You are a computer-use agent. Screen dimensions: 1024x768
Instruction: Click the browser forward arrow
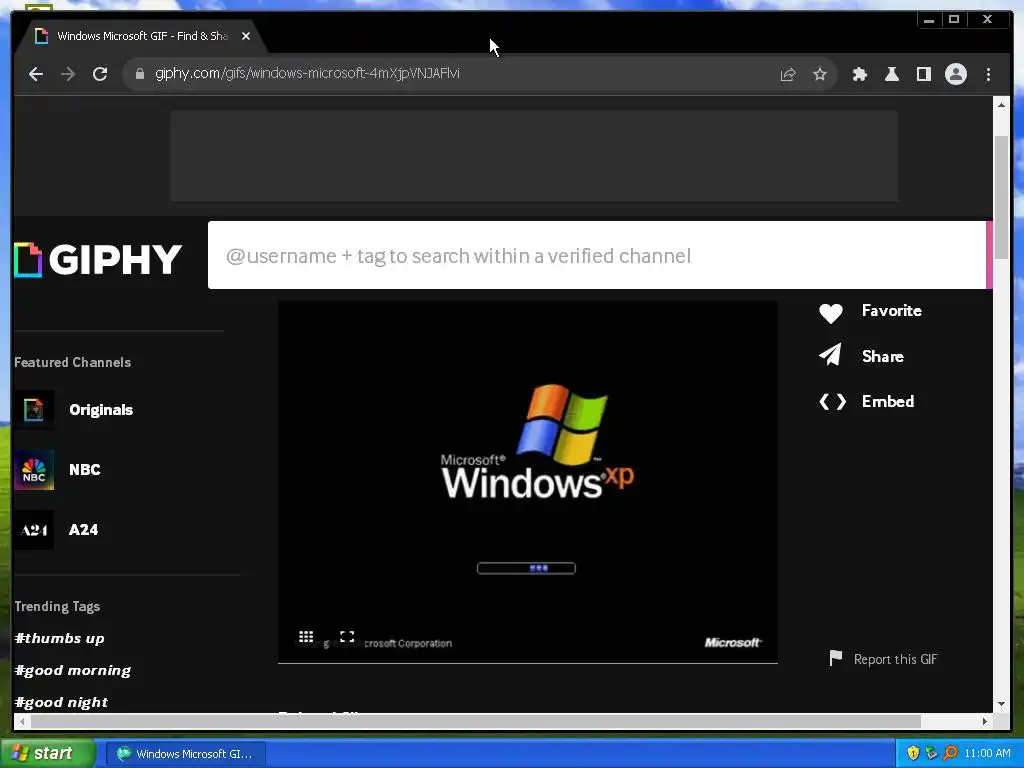coord(68,74)
